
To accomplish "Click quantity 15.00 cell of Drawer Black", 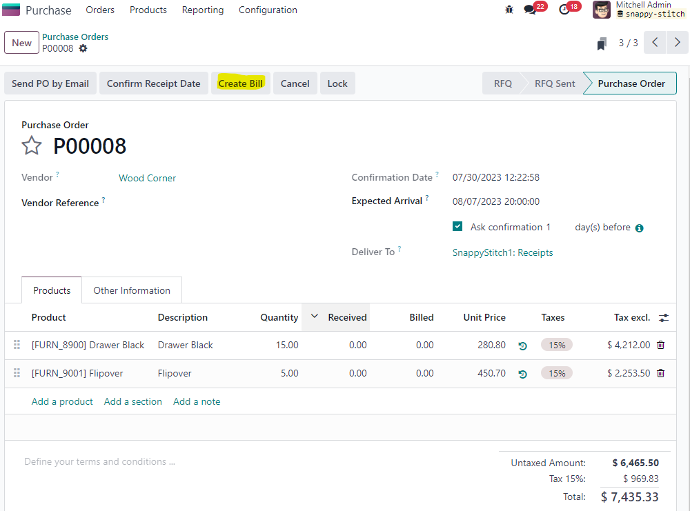I will (287, 345).
